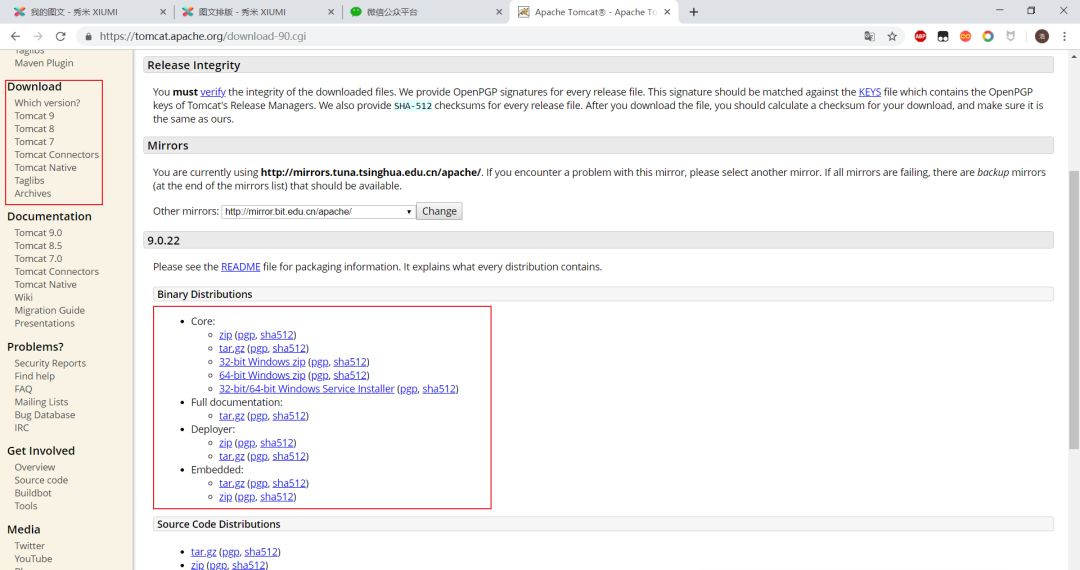This screenshot has height=570, width=1080.
Task: Open sha512 for 64-bit Windows zip
Action: coord(350,375)
